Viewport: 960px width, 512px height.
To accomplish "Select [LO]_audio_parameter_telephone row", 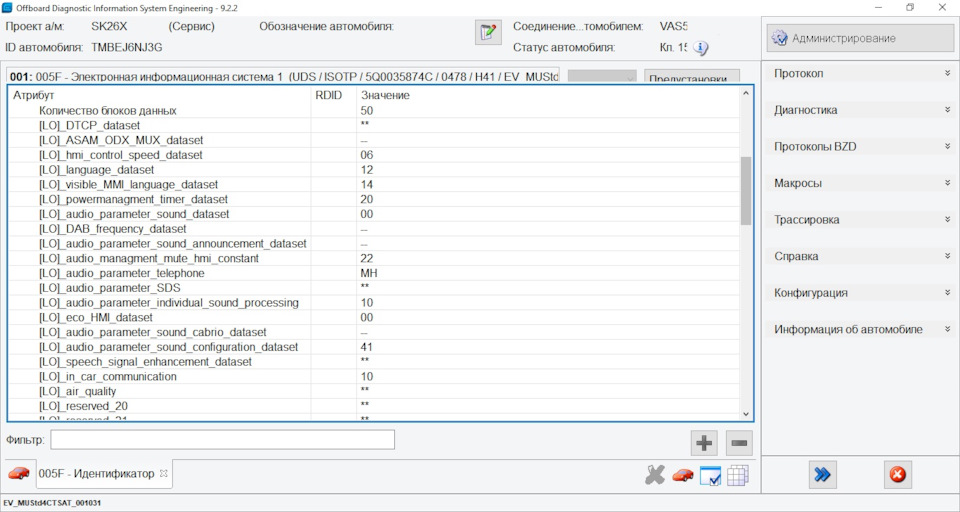I will point(374,273).
